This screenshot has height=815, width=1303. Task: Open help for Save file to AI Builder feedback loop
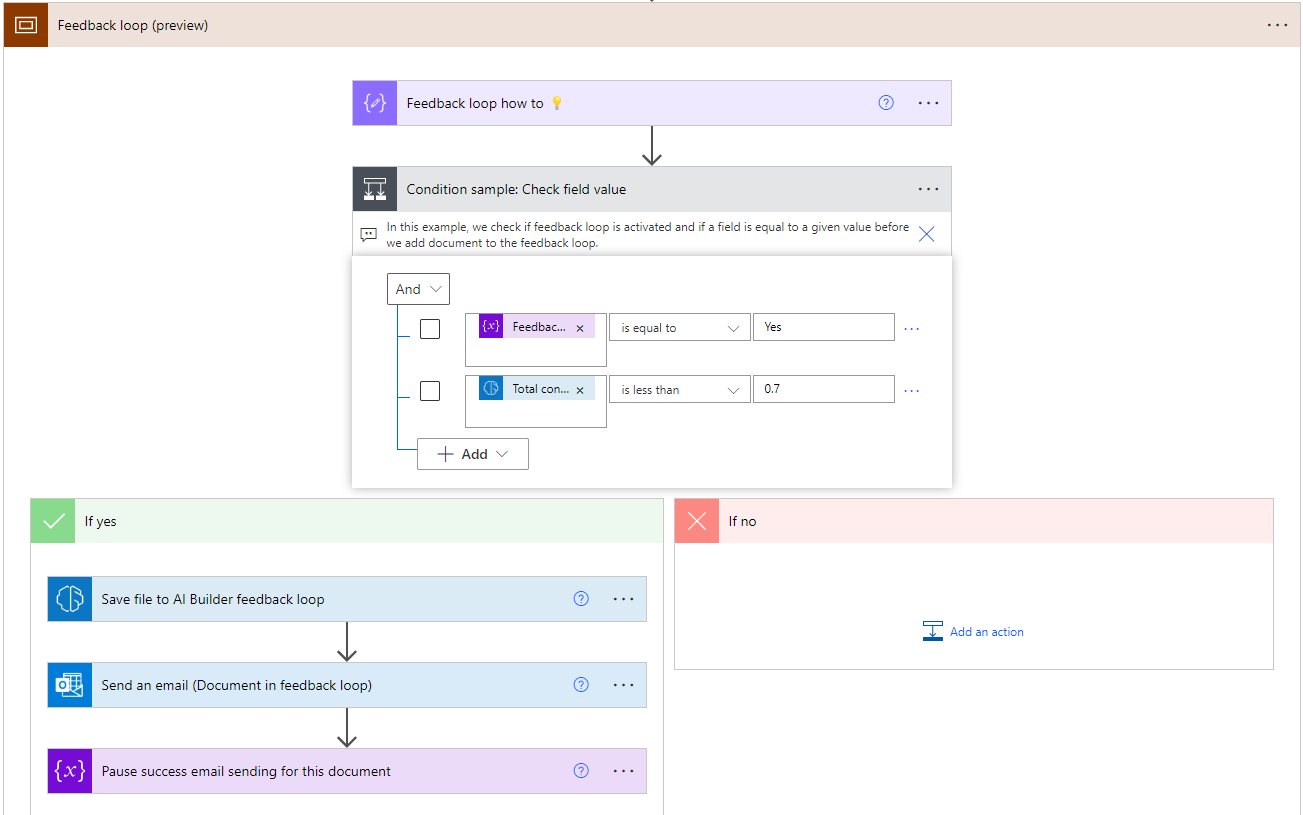tap(581, 599)
